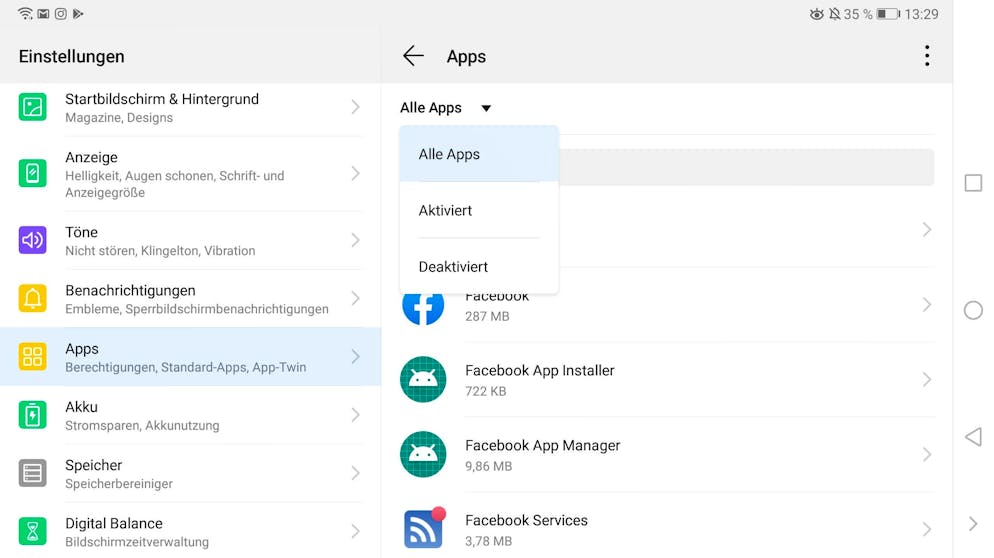This screenshot has width=994, height=558.
Task: Tap the green Anzeige display icon
Action: (x=32, y=173)
